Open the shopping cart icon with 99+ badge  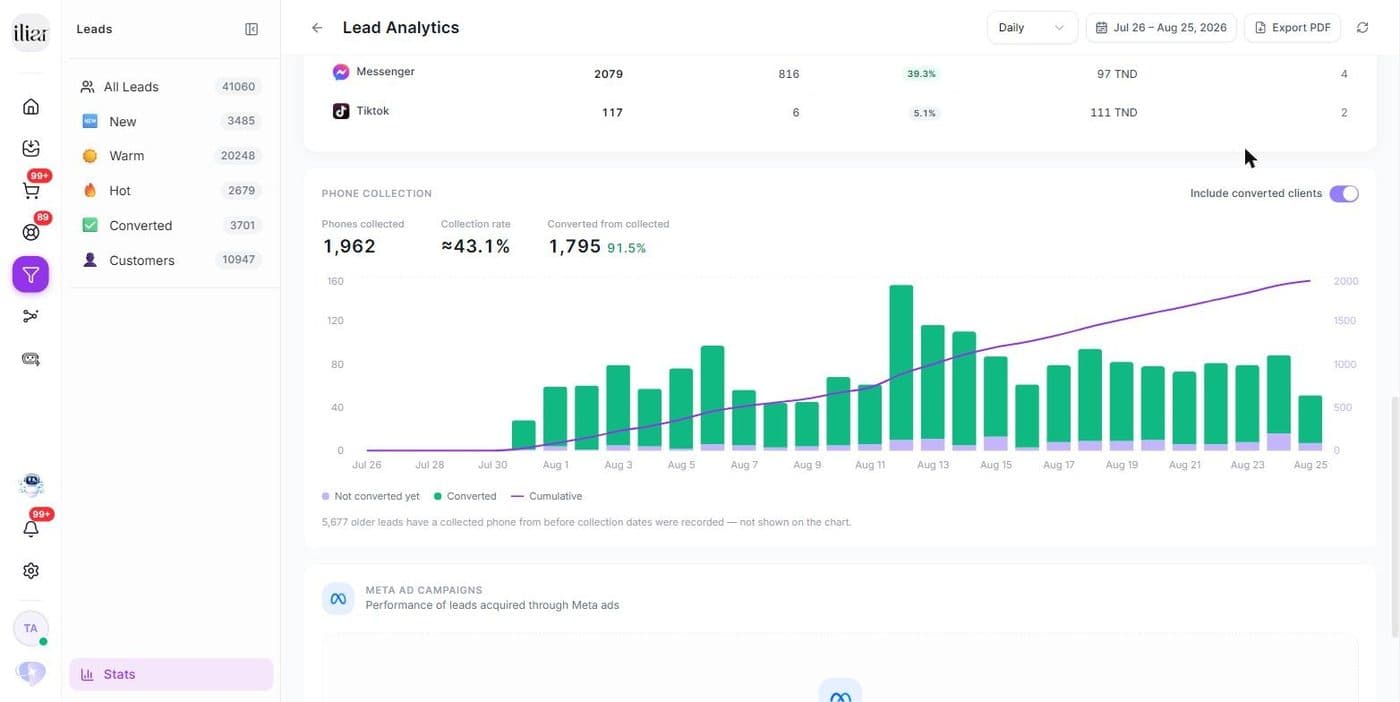(x=31, y=190)
